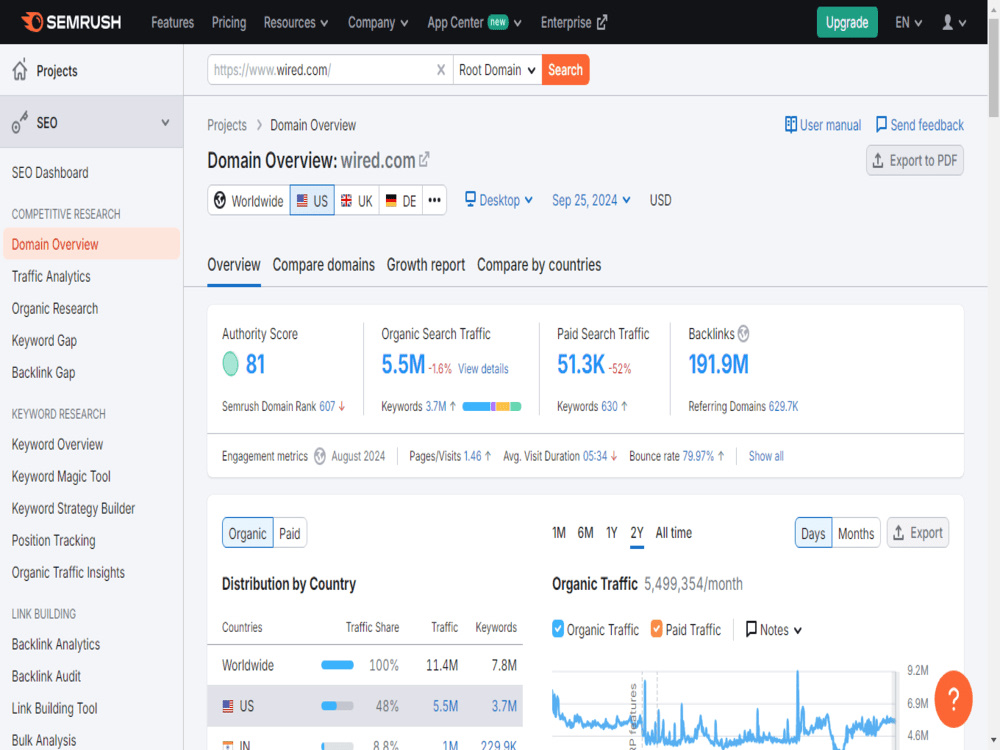1000x750 pixels.
Task: Open Growth report tab
Action: (x=425, y=265)
